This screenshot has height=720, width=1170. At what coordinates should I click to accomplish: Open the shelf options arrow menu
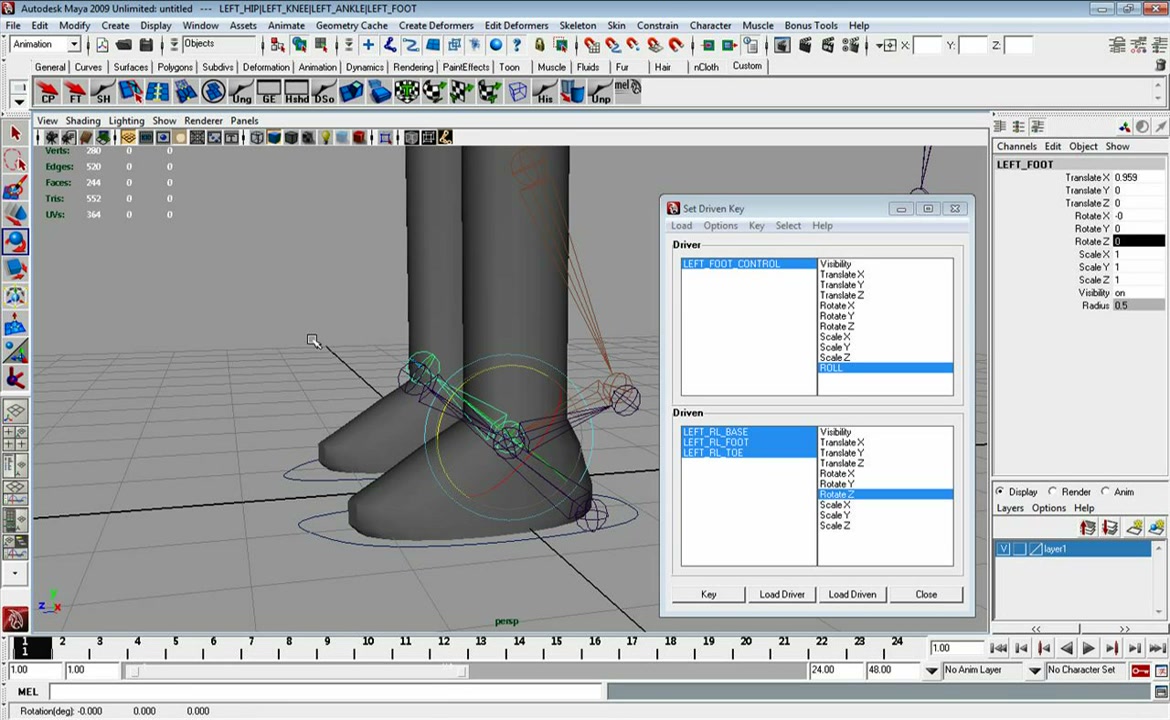pyautogui.click(x=19, y=101)
